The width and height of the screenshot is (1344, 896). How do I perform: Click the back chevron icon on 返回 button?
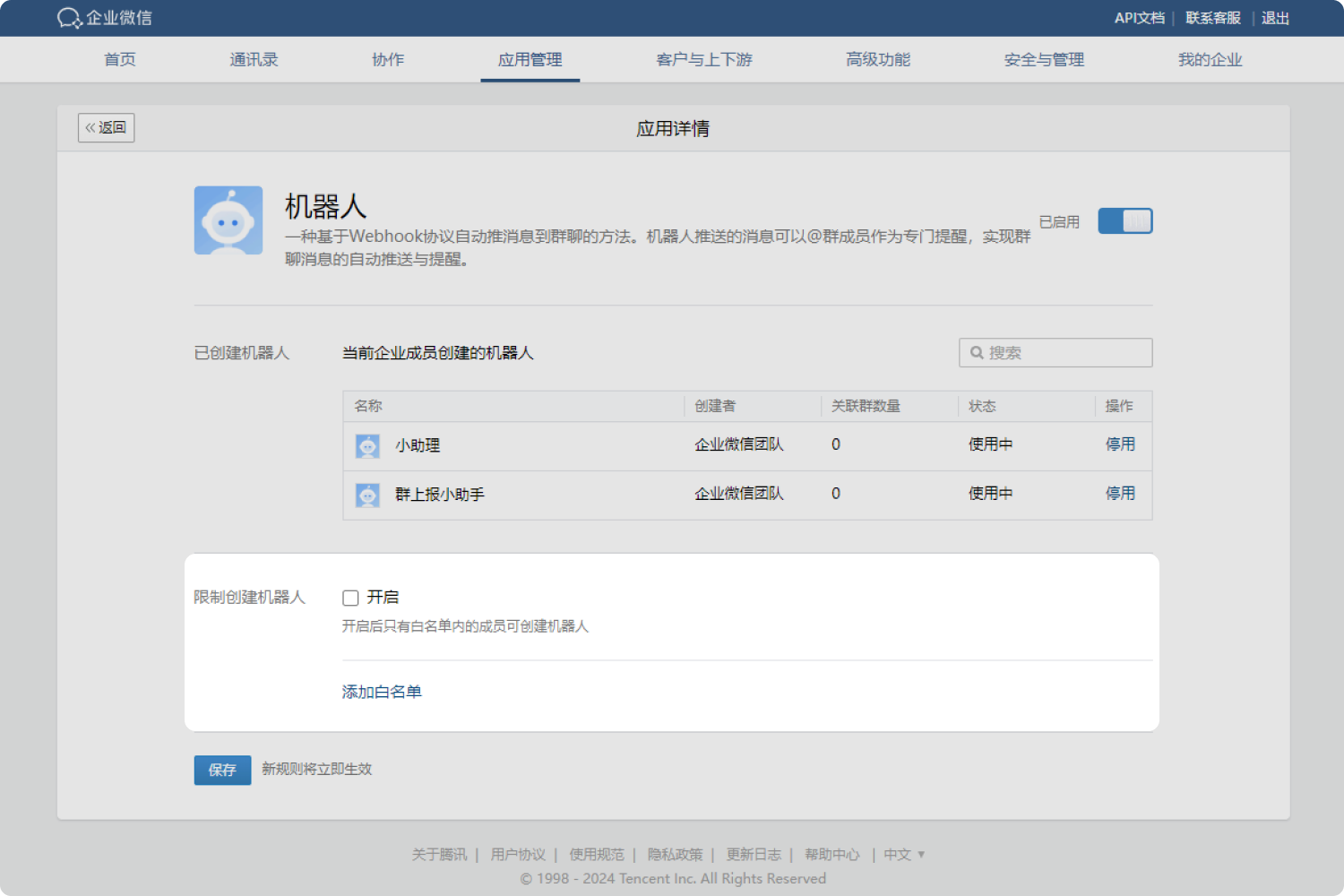(90, 127)
